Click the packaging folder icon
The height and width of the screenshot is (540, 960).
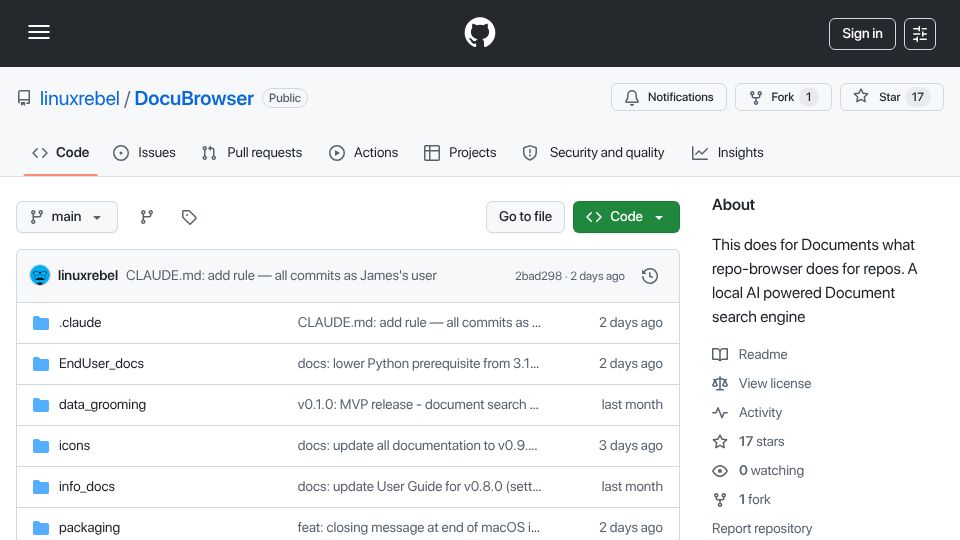point(41,528)
